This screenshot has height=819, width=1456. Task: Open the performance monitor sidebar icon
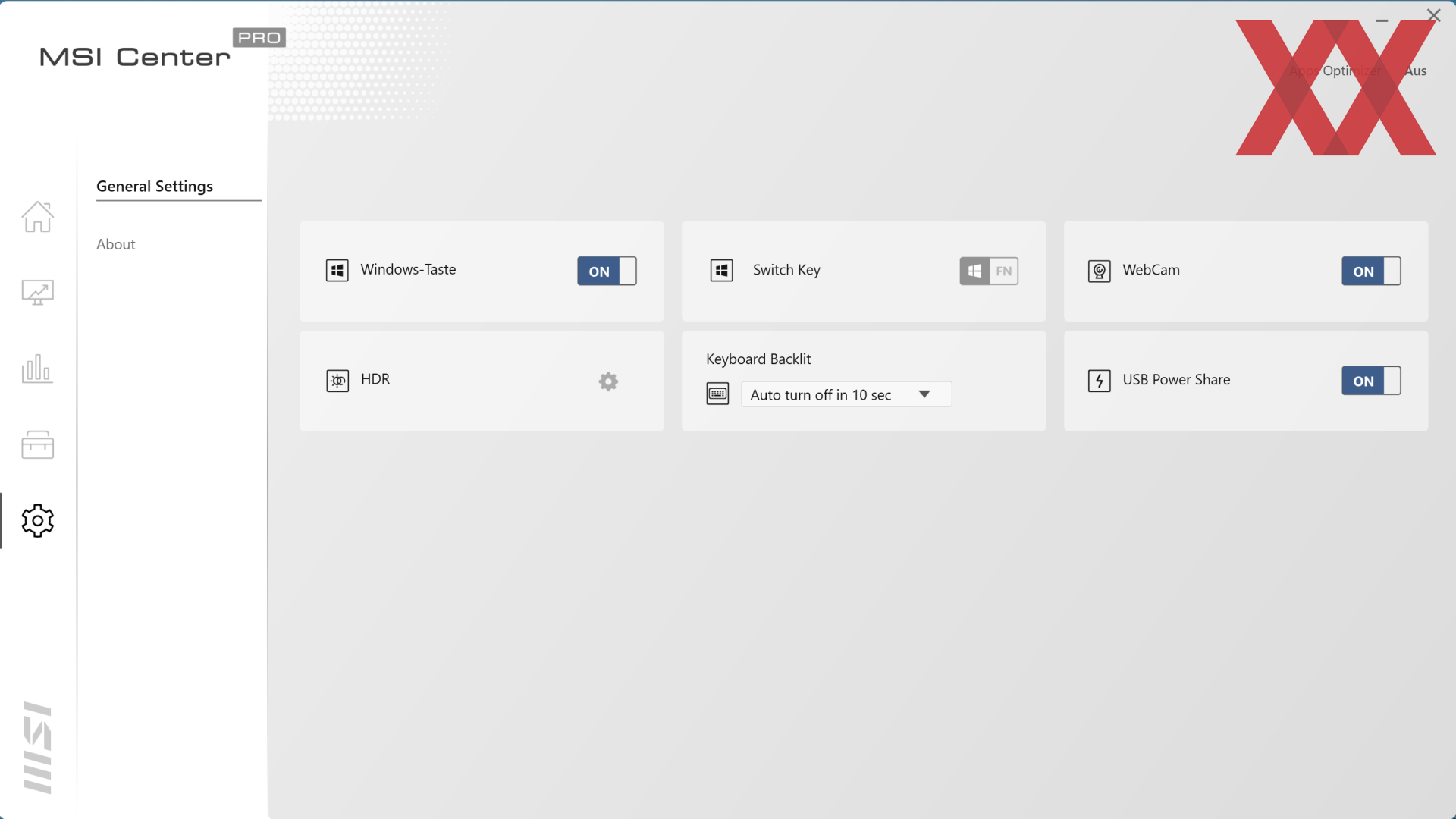(x=37, y=292)
